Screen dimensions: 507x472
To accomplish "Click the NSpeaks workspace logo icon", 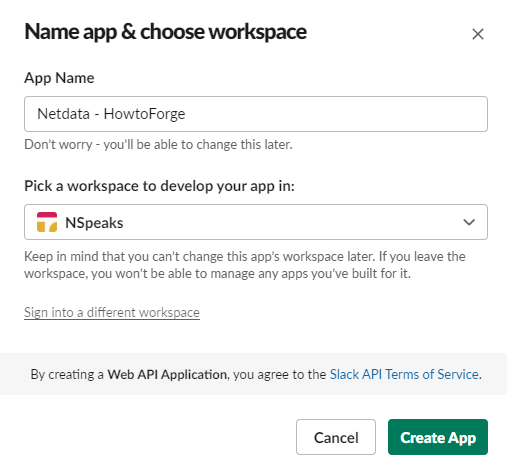I will [x=47, y=222].
